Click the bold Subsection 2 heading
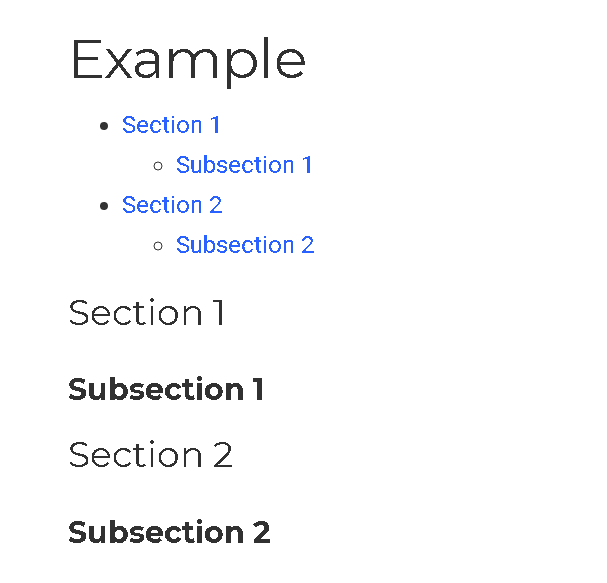607x583 pixels. [169, 532]
